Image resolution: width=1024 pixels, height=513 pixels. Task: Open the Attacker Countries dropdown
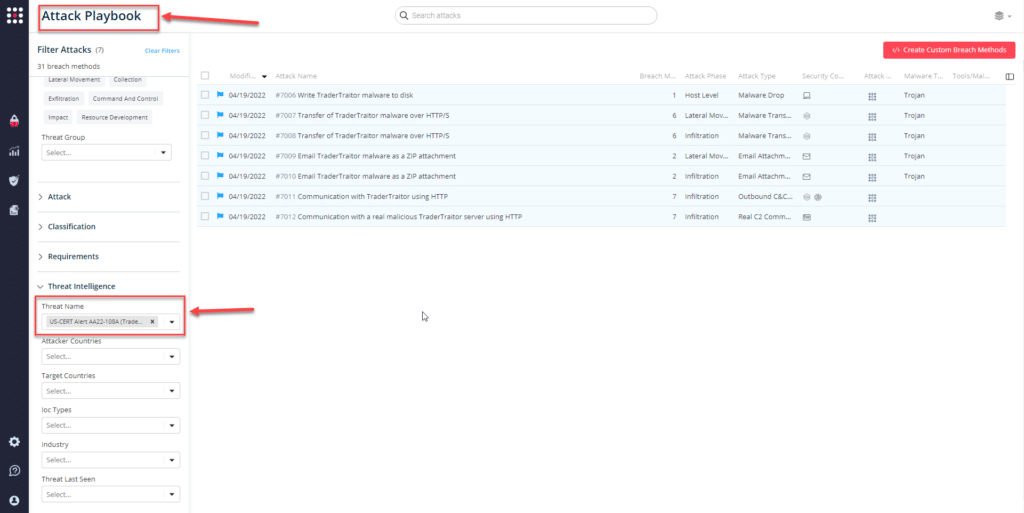(110, 357)
